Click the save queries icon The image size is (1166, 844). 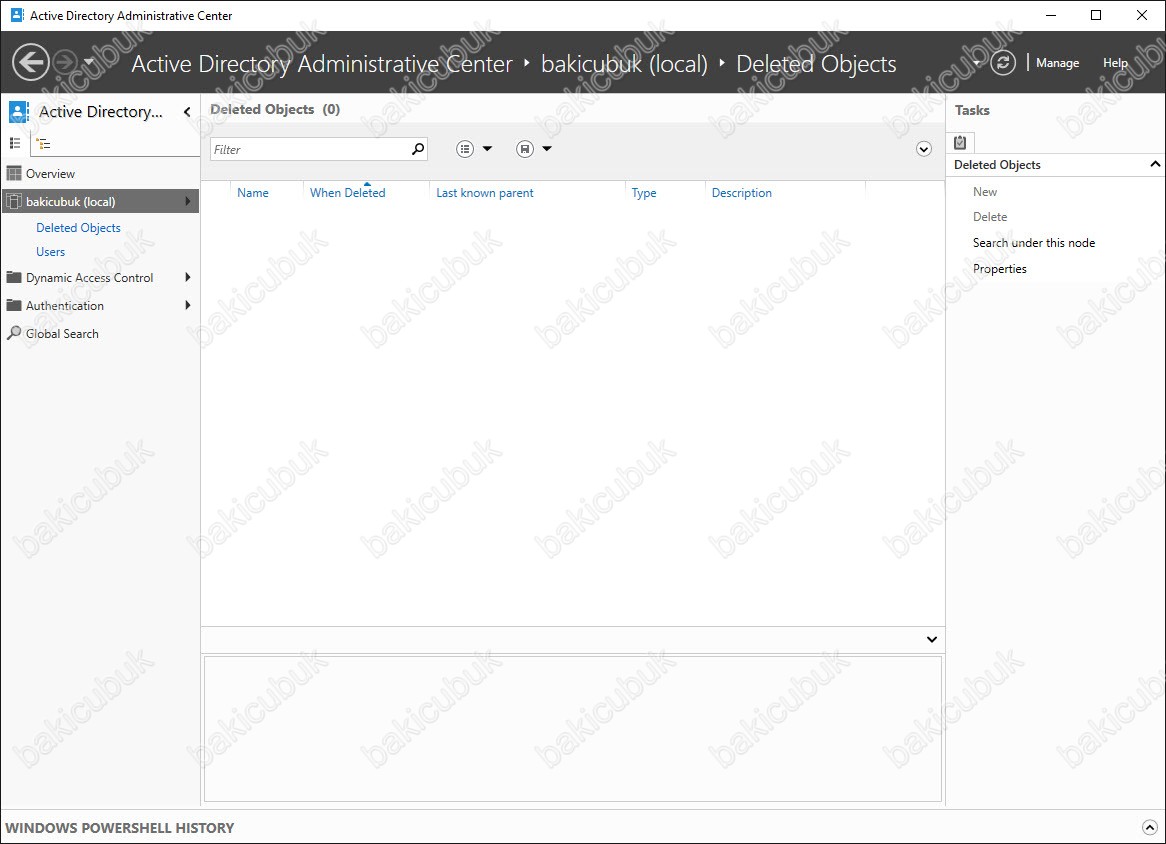525,149
